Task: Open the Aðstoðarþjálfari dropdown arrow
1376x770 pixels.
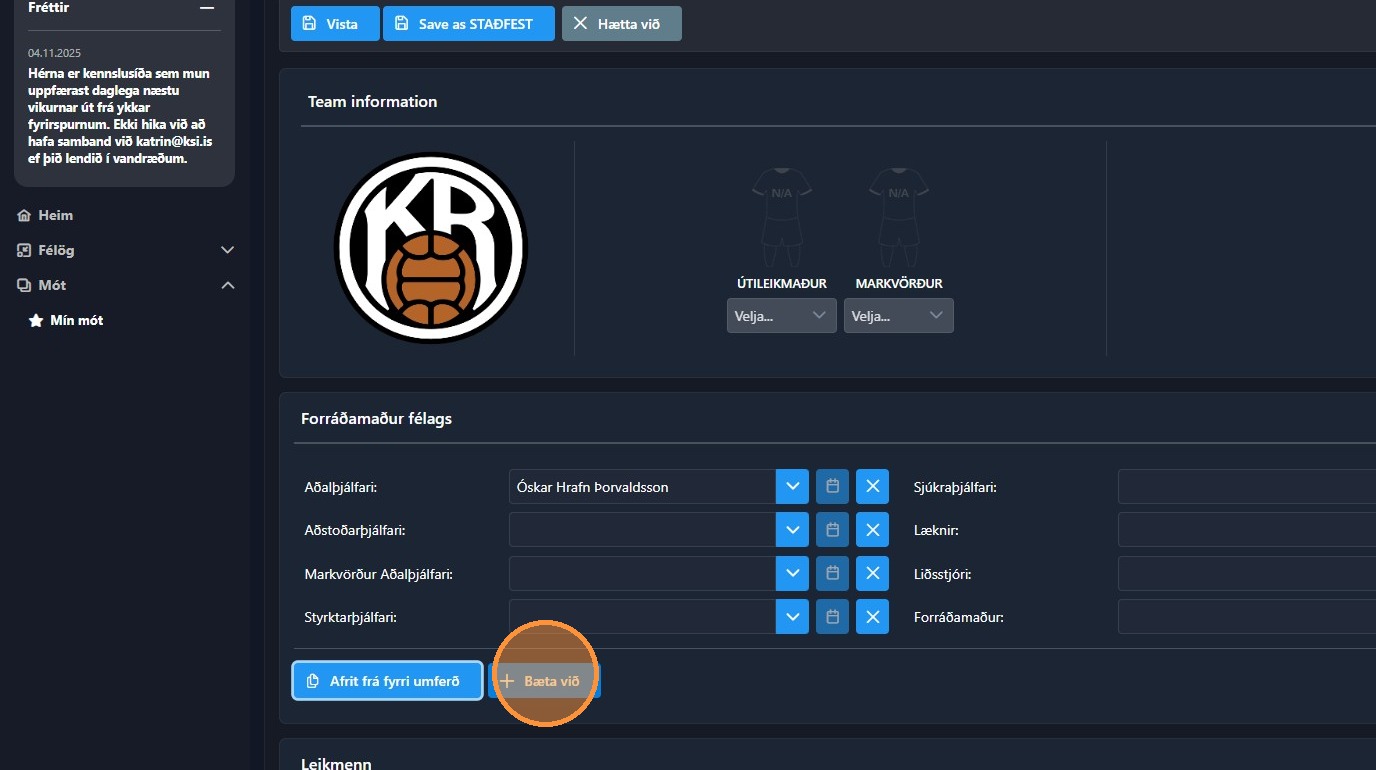Action: (793, 530)
